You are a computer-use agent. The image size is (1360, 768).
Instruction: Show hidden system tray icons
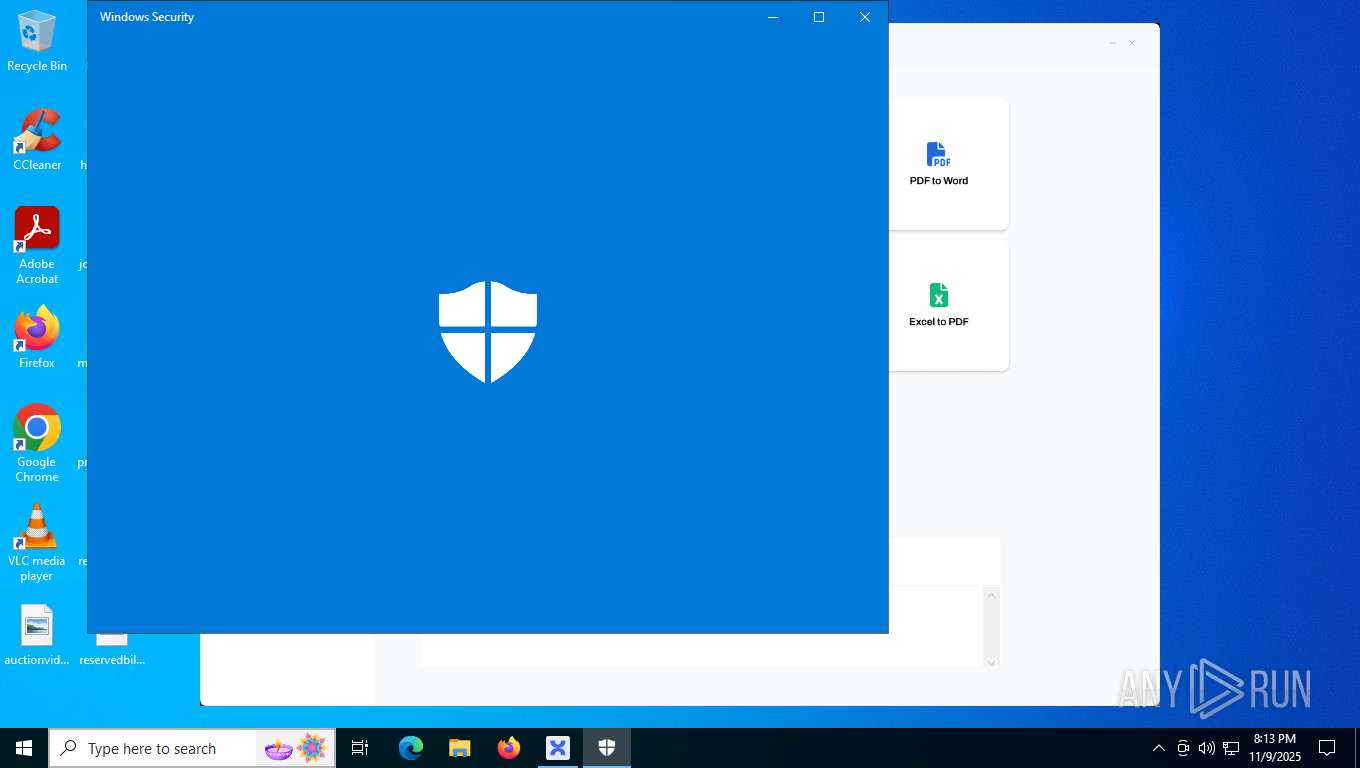[x=1159, y=748]
